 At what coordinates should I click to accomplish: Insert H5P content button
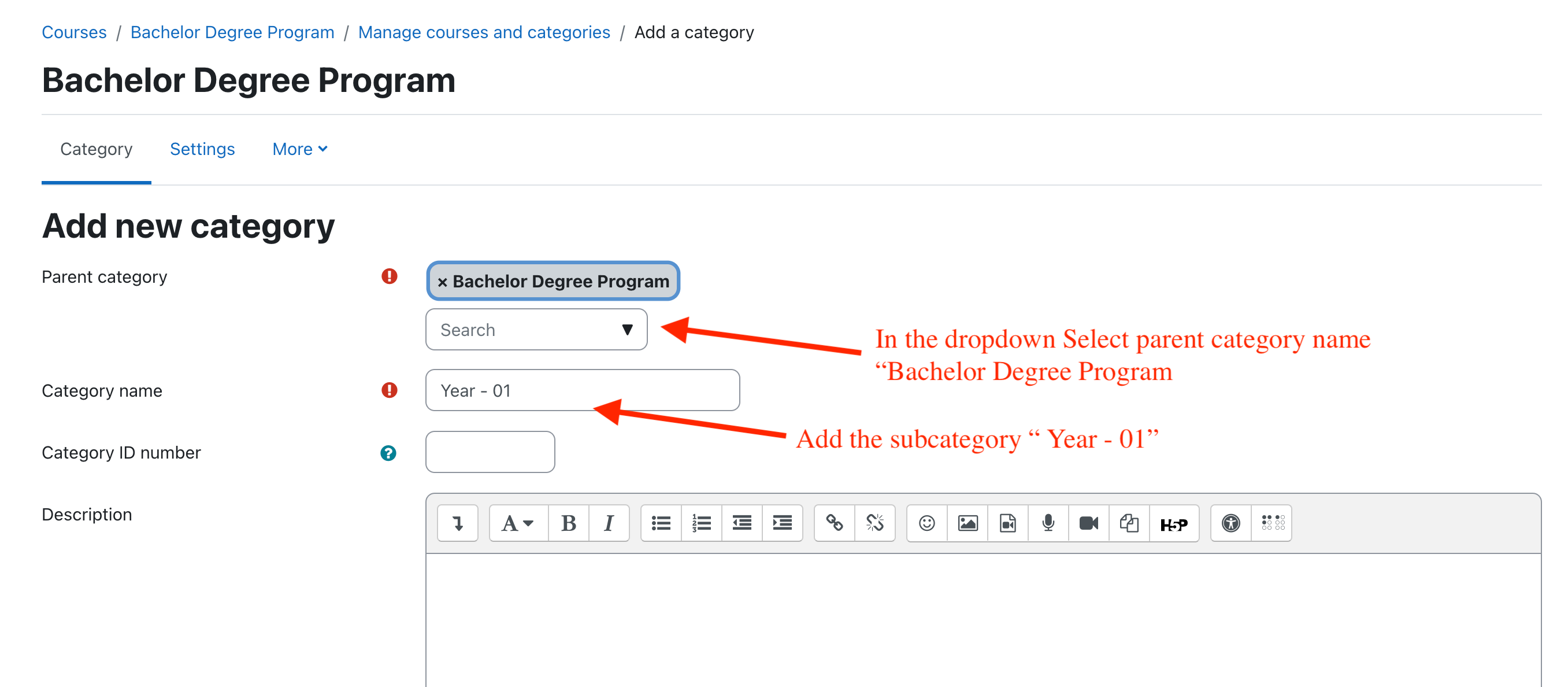1174,525
